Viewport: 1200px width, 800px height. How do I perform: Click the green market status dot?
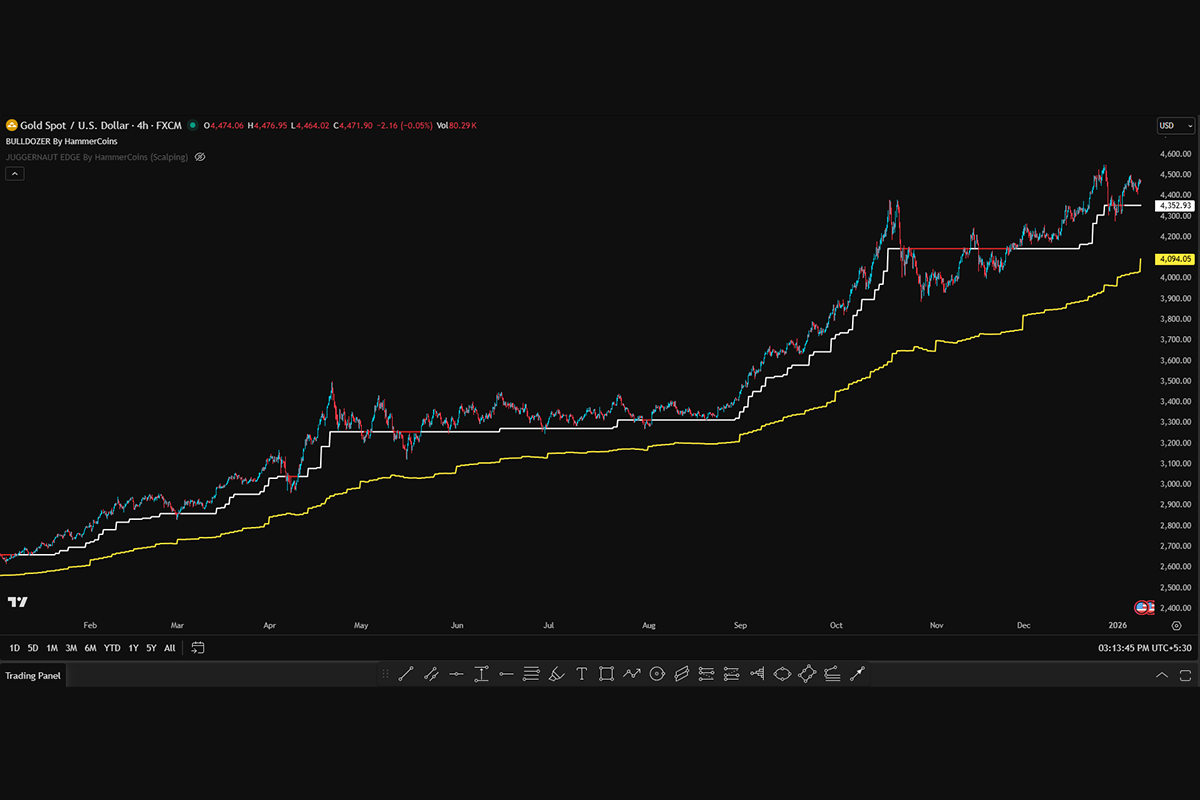(x=192, y=126)
